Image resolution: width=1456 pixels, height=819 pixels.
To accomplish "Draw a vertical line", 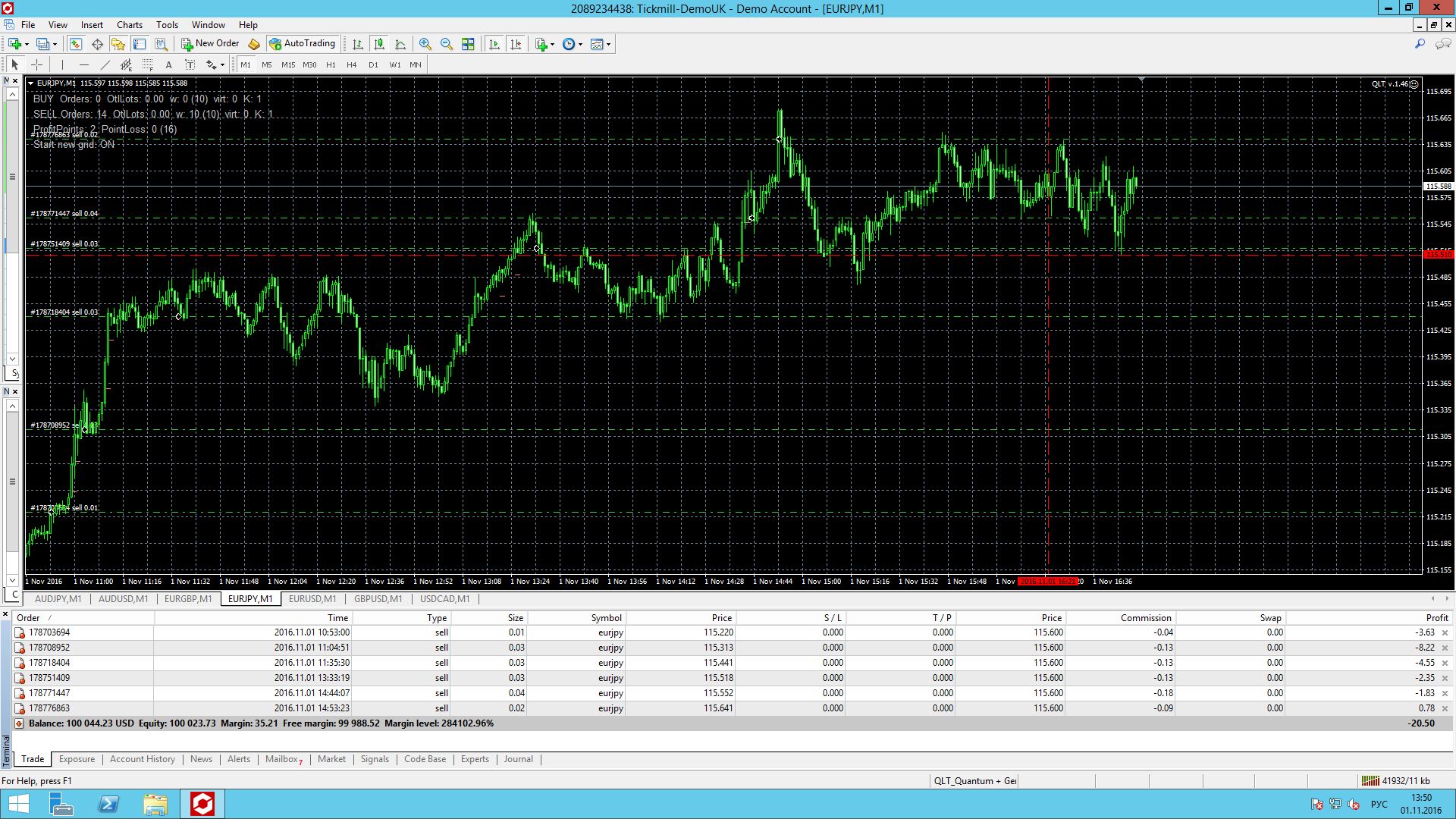I will [x=62, y=64].
